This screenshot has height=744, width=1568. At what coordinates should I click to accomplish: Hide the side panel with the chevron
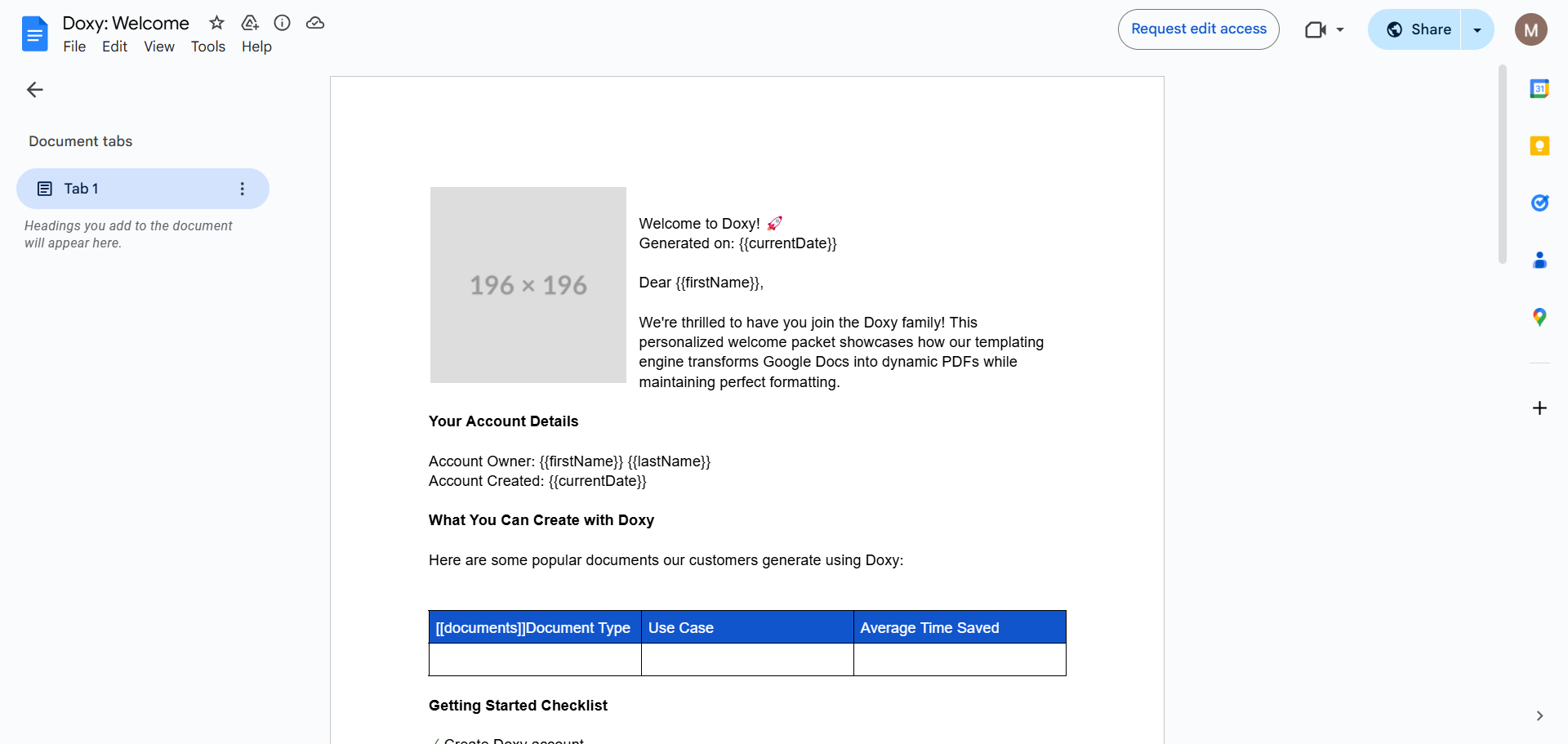(1539, 716)
